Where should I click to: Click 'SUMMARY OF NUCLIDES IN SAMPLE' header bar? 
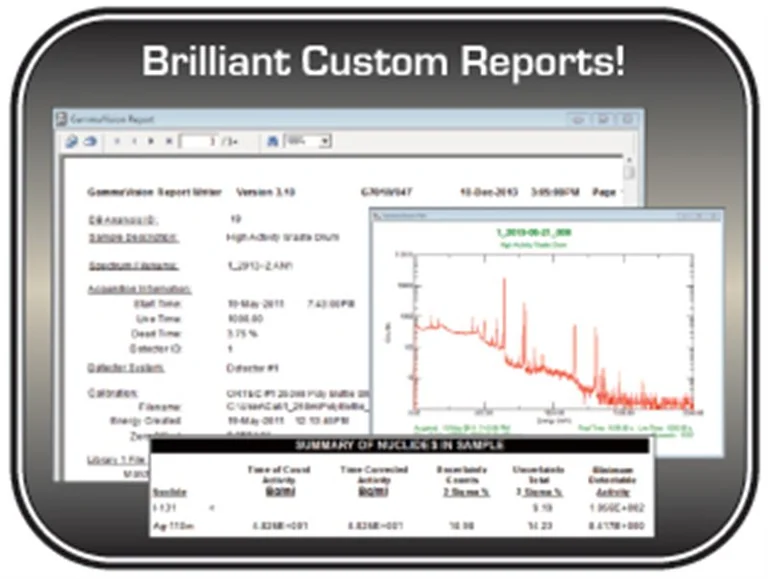[x=400, y=445]
